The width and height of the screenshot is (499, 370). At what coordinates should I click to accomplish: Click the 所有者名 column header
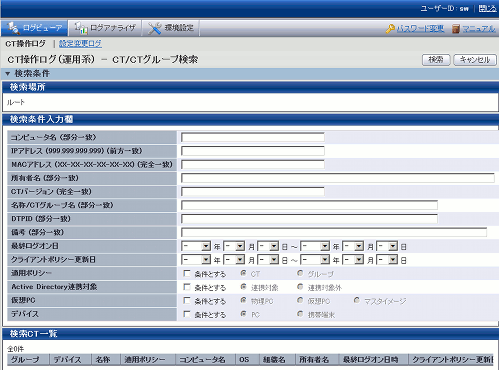pos(317,360)
